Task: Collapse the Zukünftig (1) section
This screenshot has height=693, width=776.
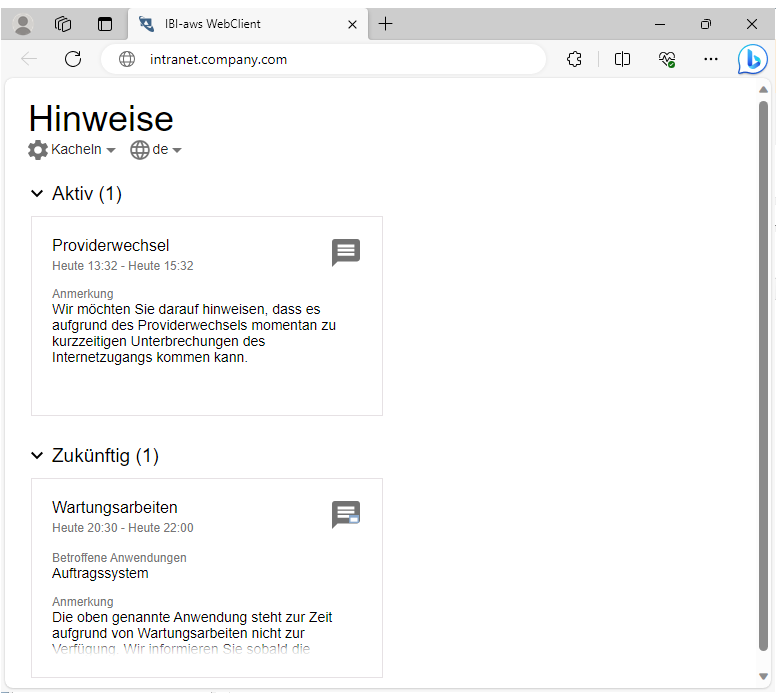Action: click(37, 456)
